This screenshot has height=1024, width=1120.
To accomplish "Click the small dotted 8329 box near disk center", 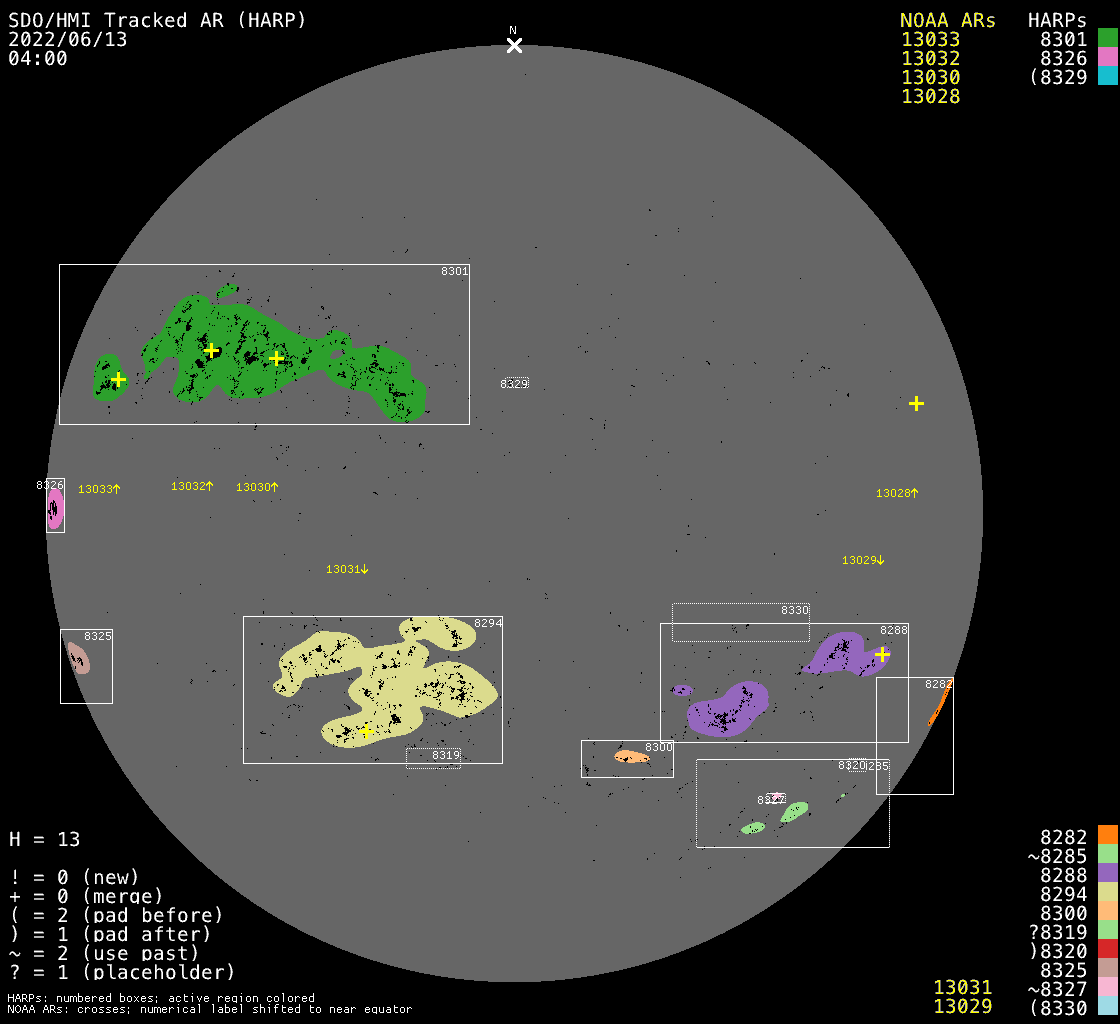I will [514, 383].
